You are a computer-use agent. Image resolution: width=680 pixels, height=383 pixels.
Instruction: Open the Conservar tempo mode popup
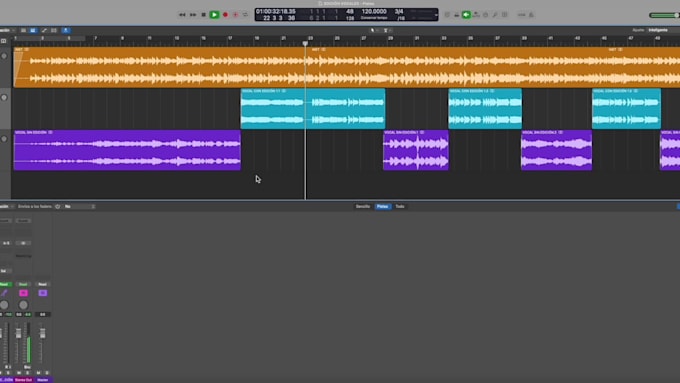pos(374,18)
